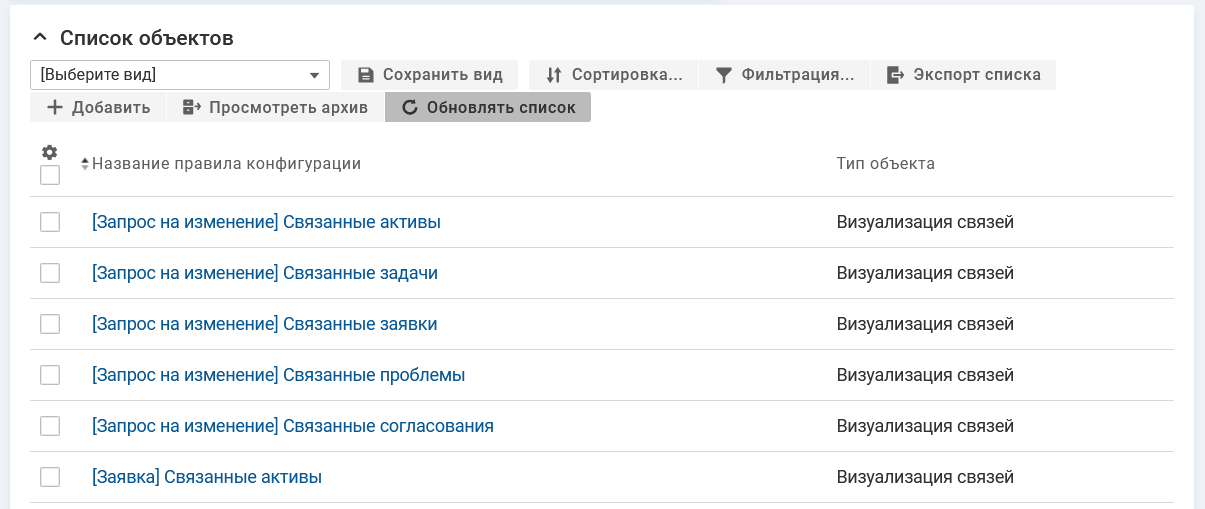Open [Запрос на изменение] Связанные проблемы link
Viewport: 1205px width, 509px height.
click(x=278, y=375)
